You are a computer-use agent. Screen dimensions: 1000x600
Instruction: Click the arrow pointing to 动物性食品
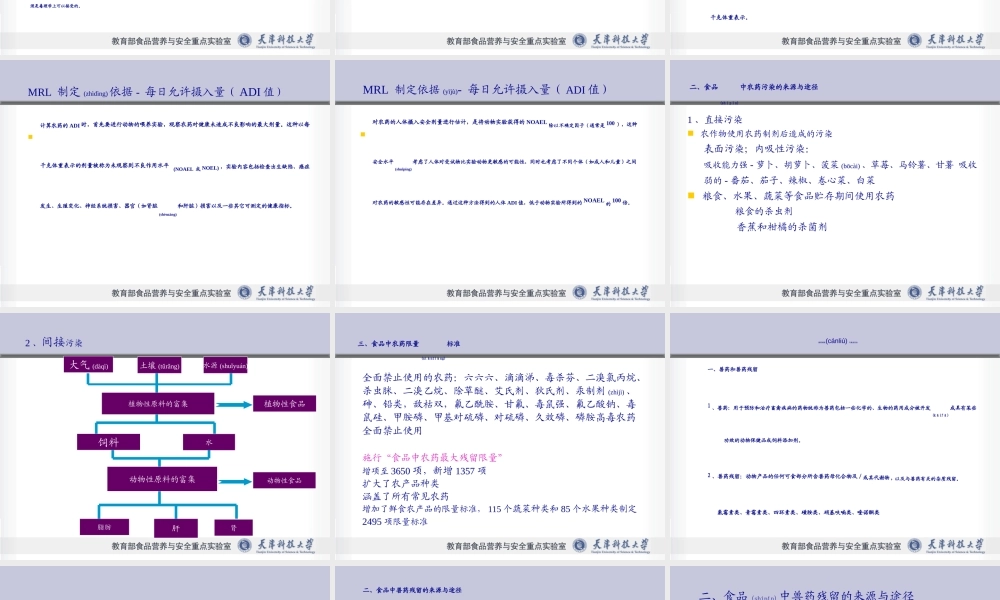(x=235, y=480)
